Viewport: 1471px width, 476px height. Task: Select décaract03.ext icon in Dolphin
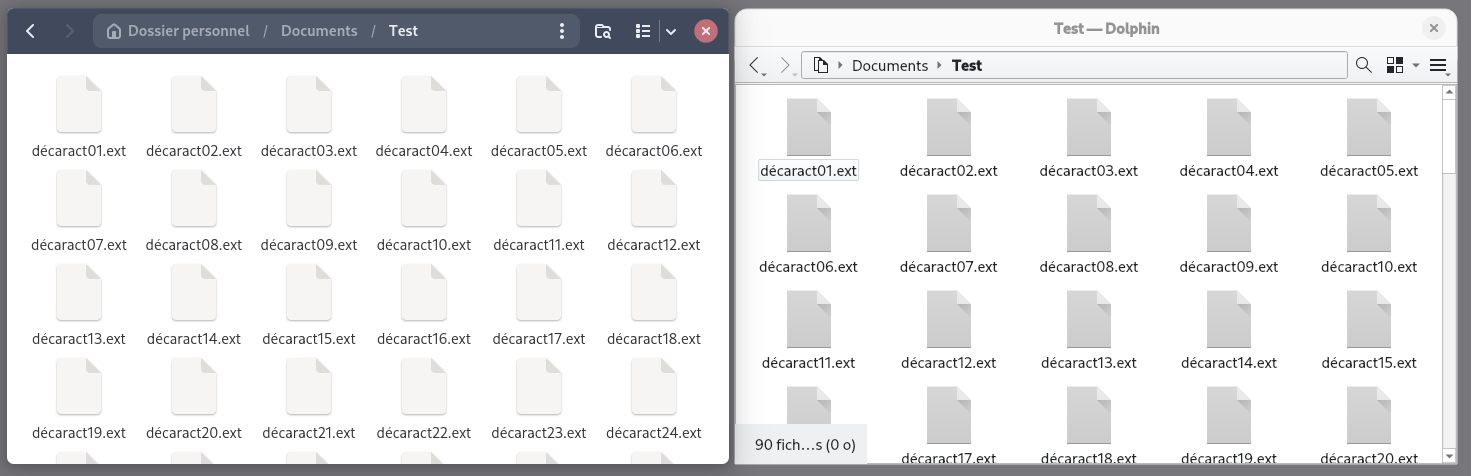(x=1089, y=127)
